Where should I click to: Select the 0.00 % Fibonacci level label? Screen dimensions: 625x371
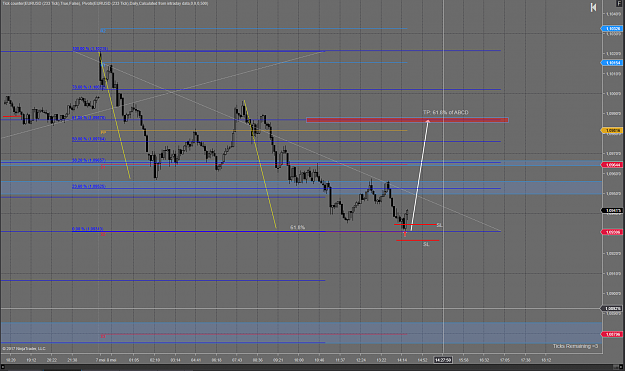point(87,229)
